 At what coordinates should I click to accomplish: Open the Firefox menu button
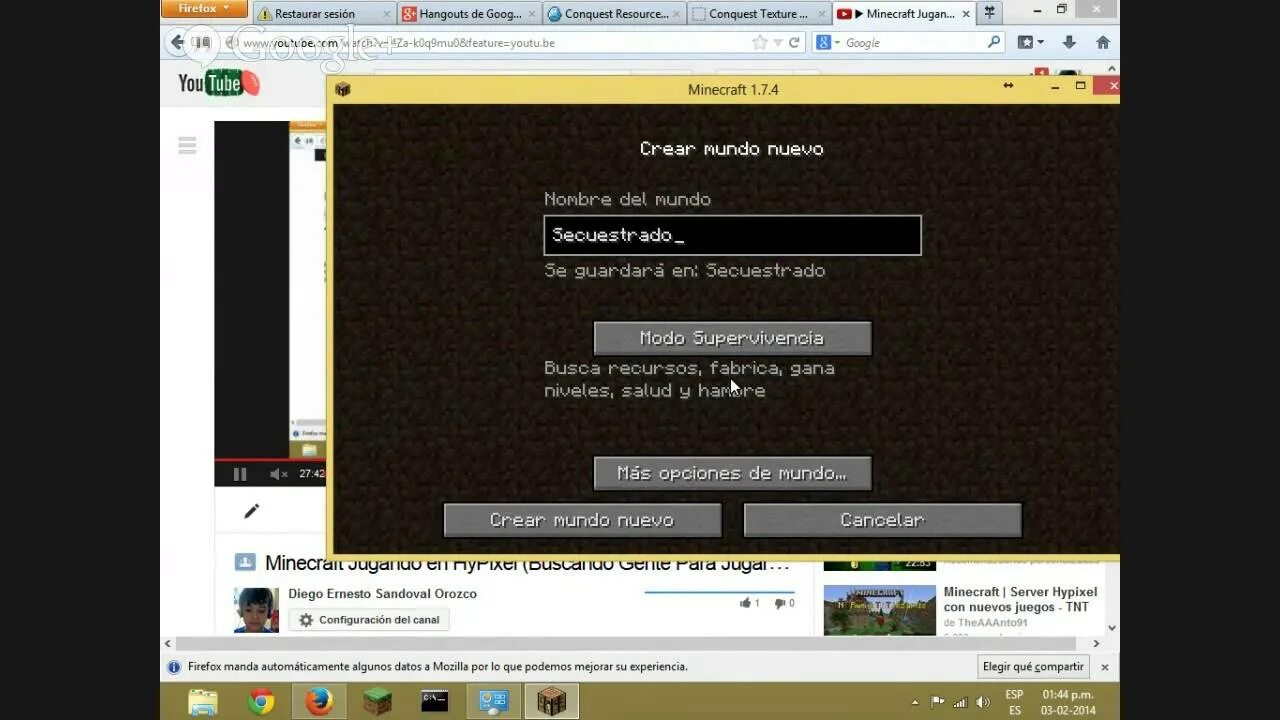(203, 8)
